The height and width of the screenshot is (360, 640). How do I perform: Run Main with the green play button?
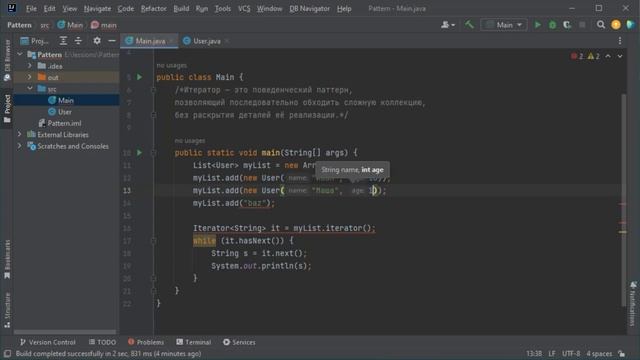(538, 25)
